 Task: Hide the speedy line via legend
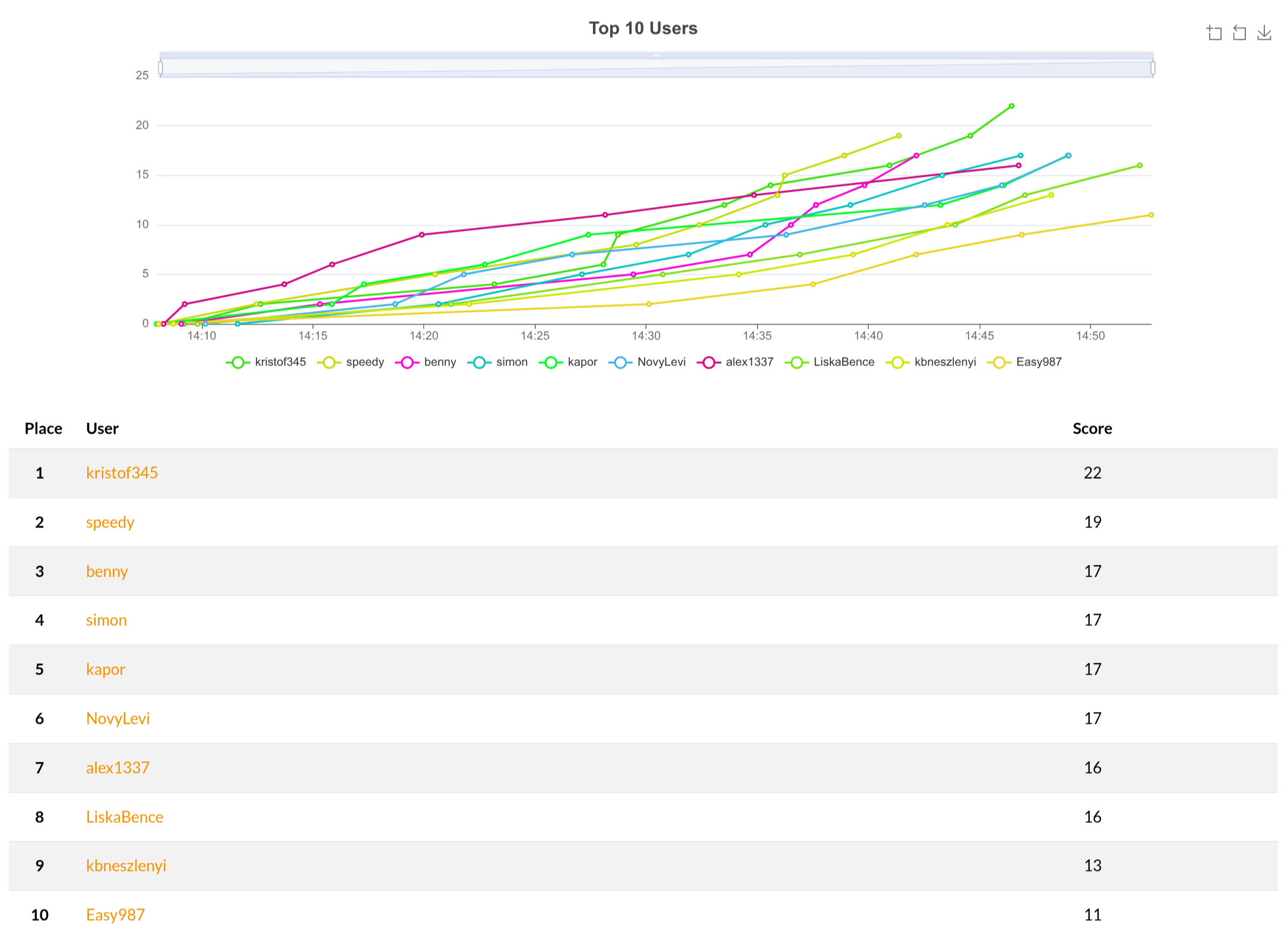point(351,362)
